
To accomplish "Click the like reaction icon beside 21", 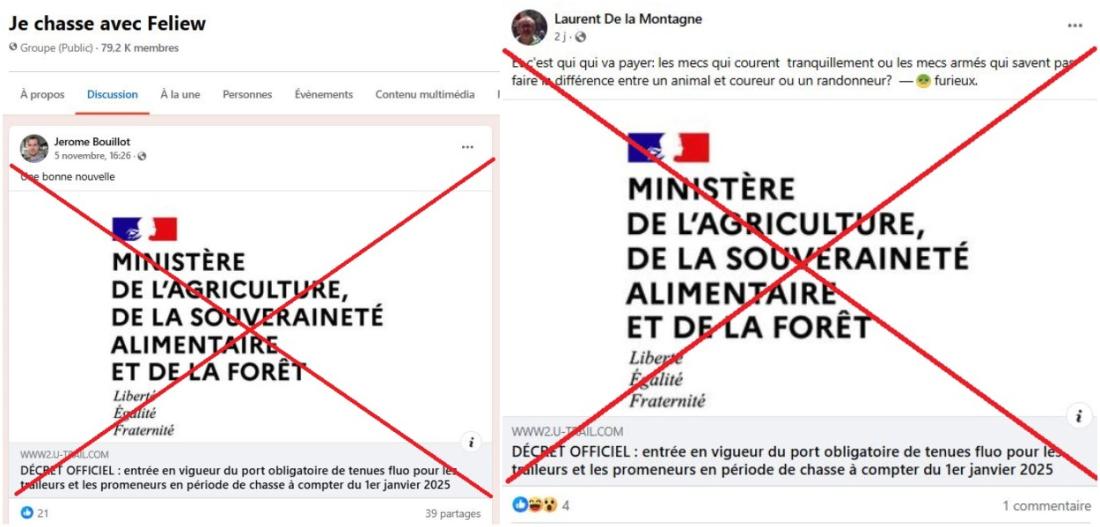I will (27, 513).
